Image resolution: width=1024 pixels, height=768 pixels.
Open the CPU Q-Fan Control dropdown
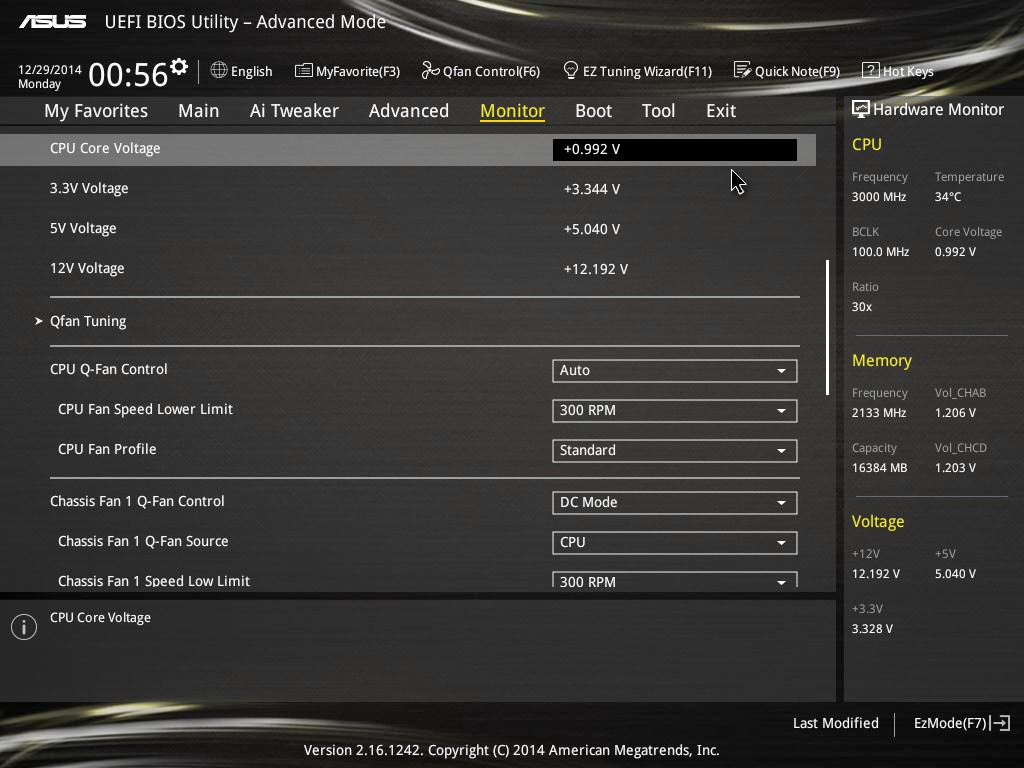[675, 370]
